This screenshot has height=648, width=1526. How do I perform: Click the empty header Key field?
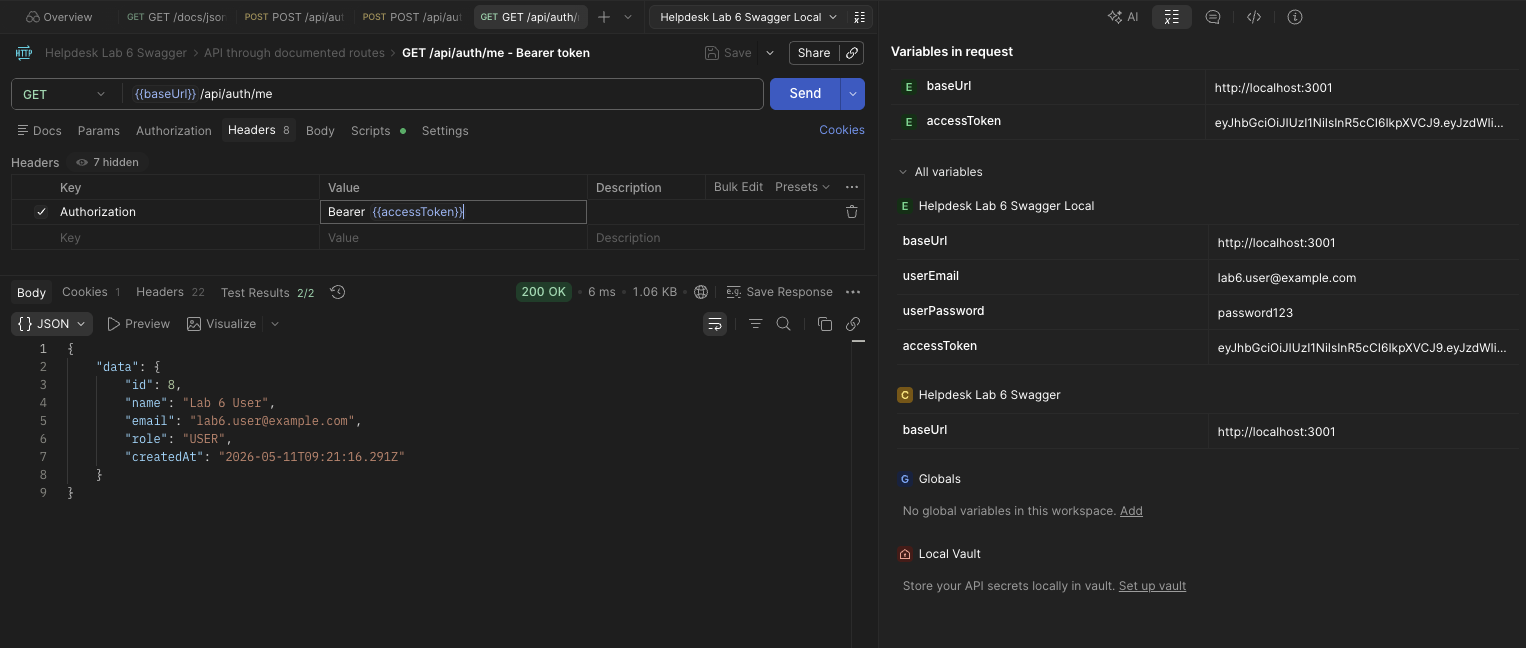(186, 238)
